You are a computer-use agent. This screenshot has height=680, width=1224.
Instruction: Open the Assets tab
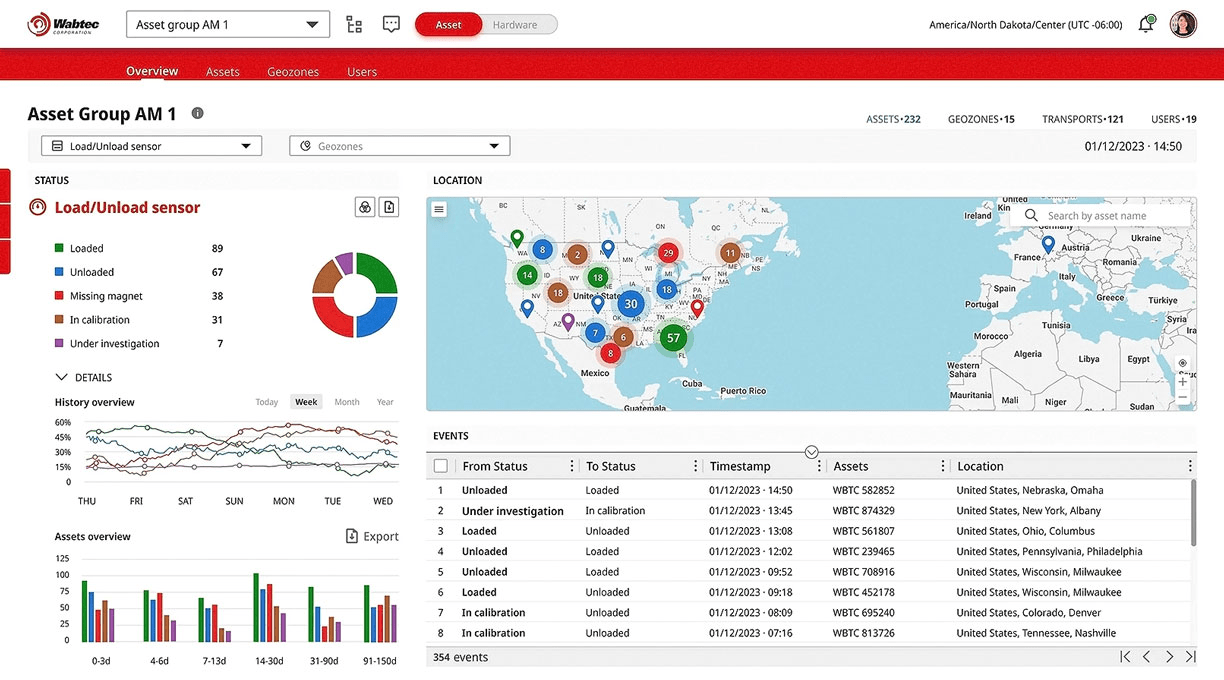pyautogui.click(x=223, y=72)
